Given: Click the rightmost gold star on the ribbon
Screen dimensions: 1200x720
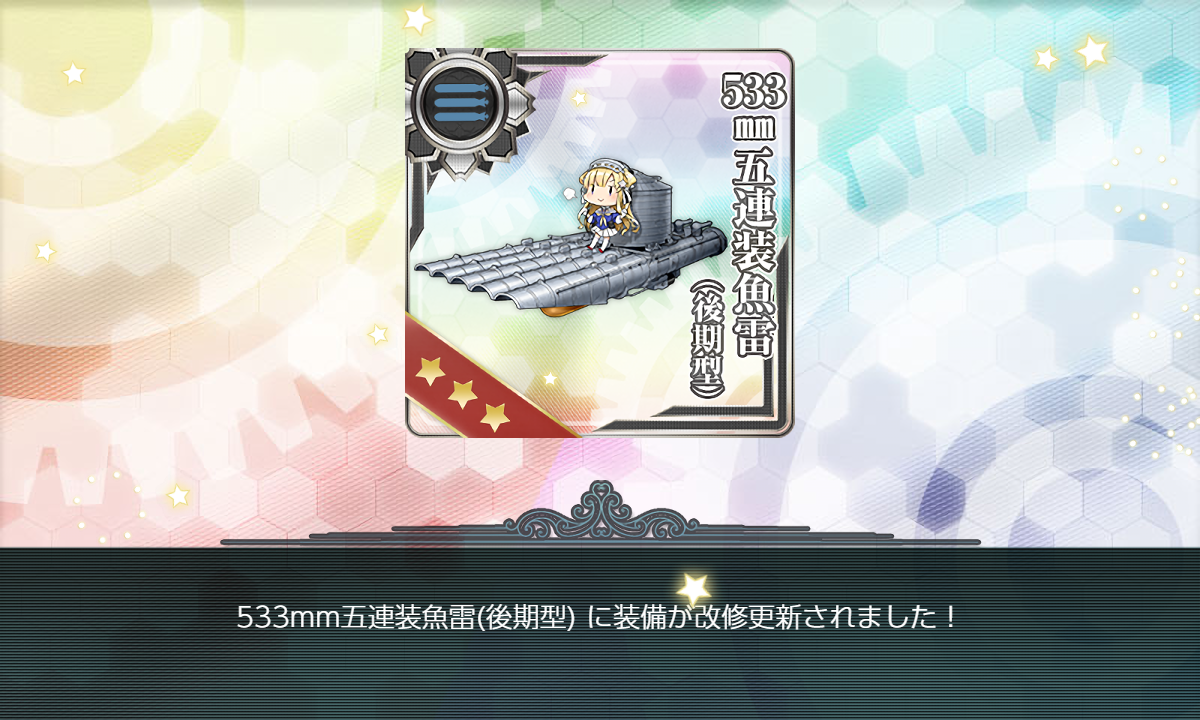Looking at the screenshot, I should click(494, 416).
